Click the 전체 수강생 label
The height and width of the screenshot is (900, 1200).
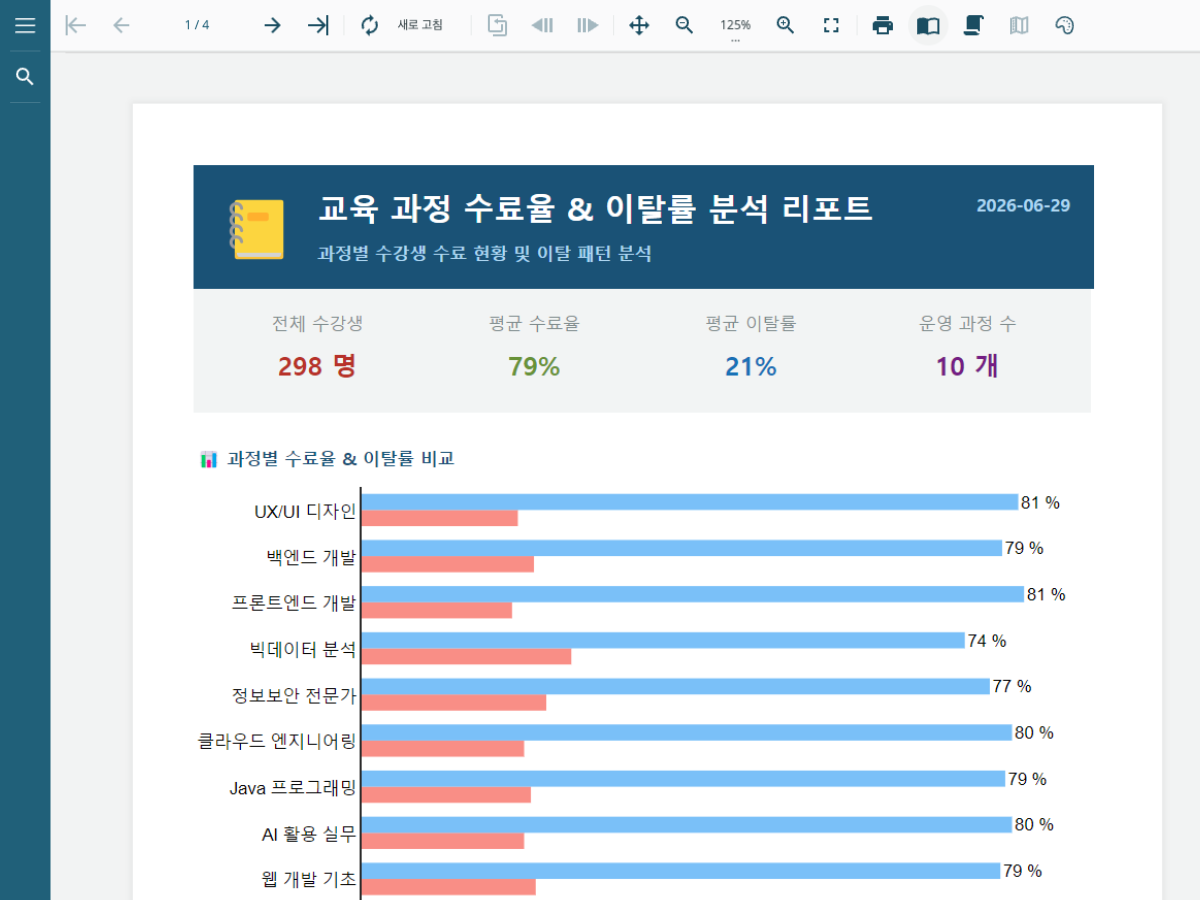(x=317, y=324)
